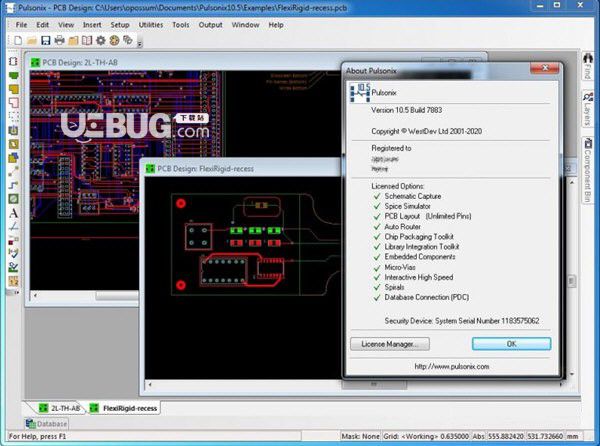Screen dimensions: 600x446
Task: Open the folder icon beside Print
Action: click(x=73, y=40)
